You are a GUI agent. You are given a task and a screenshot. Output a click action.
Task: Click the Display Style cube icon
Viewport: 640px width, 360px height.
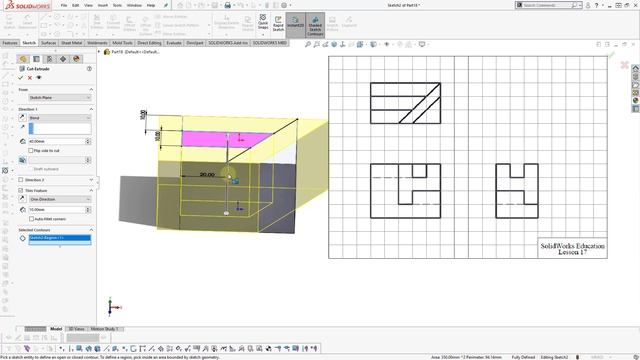pos(373,44)
